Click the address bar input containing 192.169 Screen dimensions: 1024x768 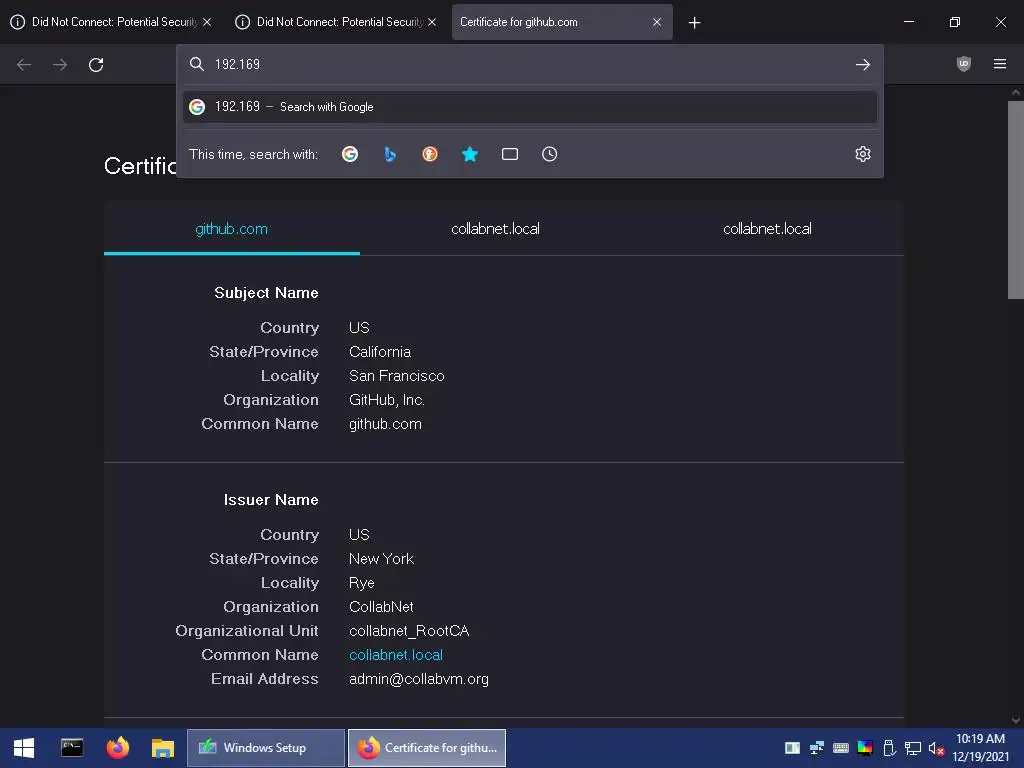529,64
